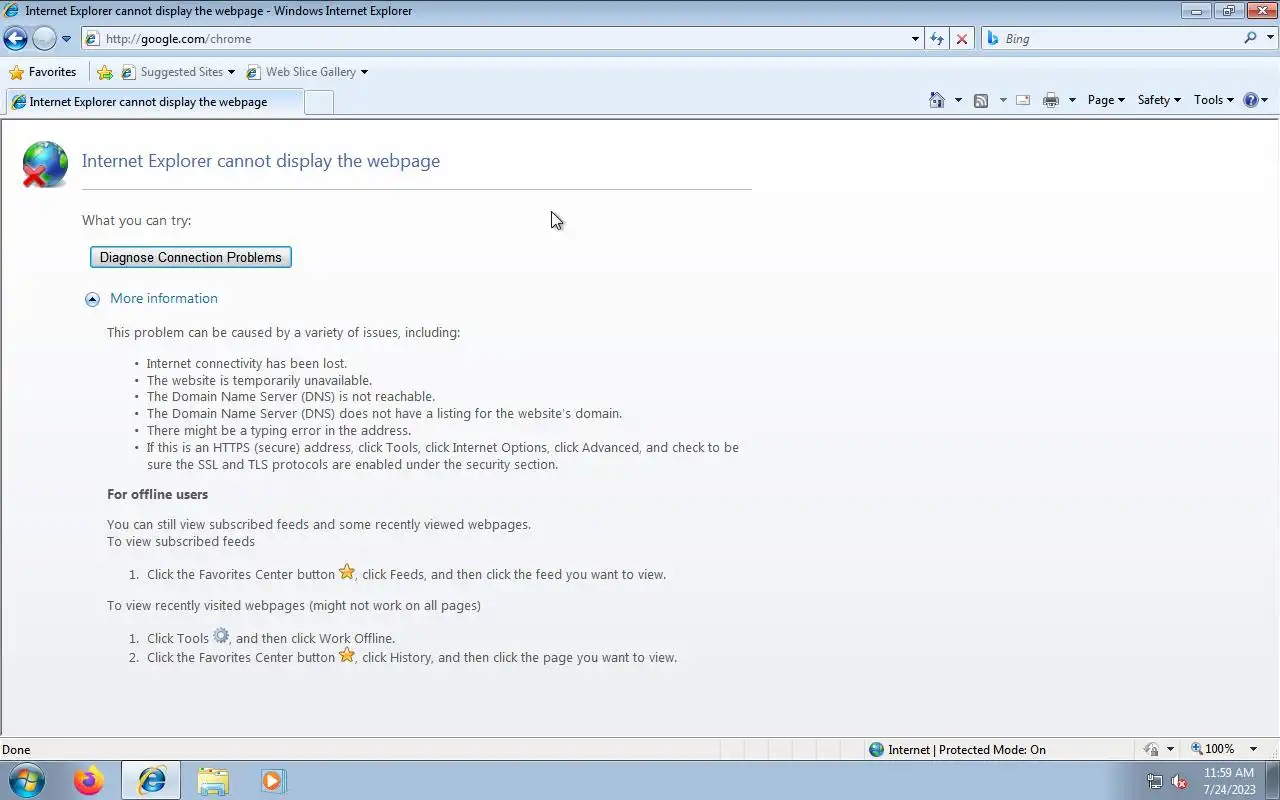Click the search magnifier icon
The height and width of the screenshot is (800, 1280).
tap(1250, 38)
